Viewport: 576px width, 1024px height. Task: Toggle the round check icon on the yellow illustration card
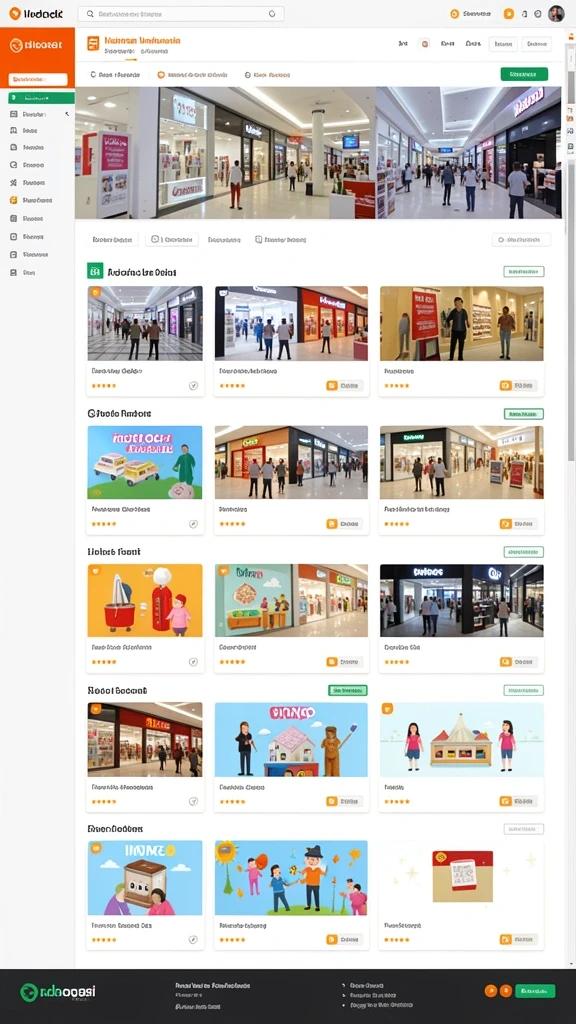[x=193, y=662]
